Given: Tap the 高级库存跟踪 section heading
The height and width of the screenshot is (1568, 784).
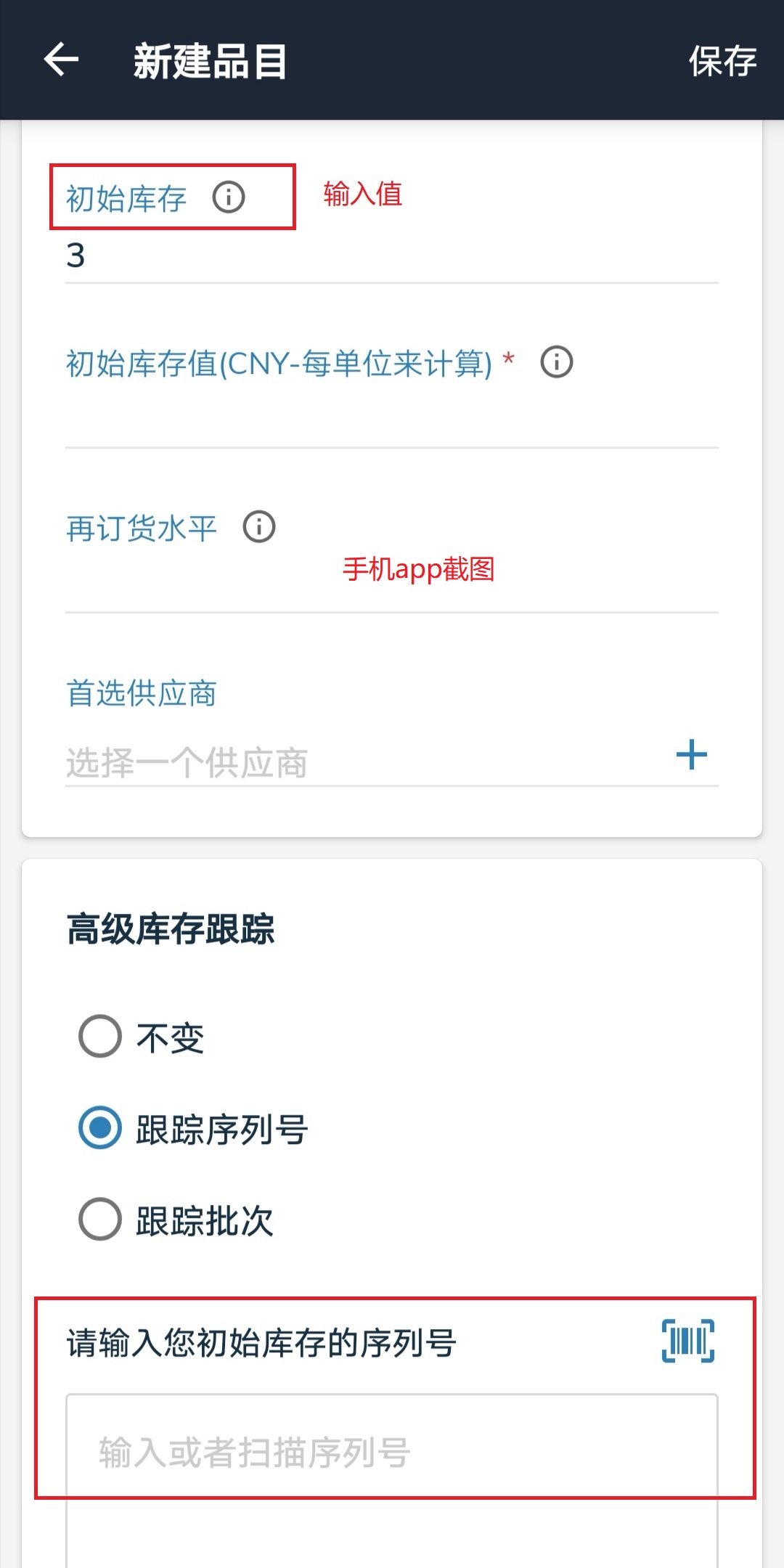Looking at the screenshot, I should coord(171,929).
